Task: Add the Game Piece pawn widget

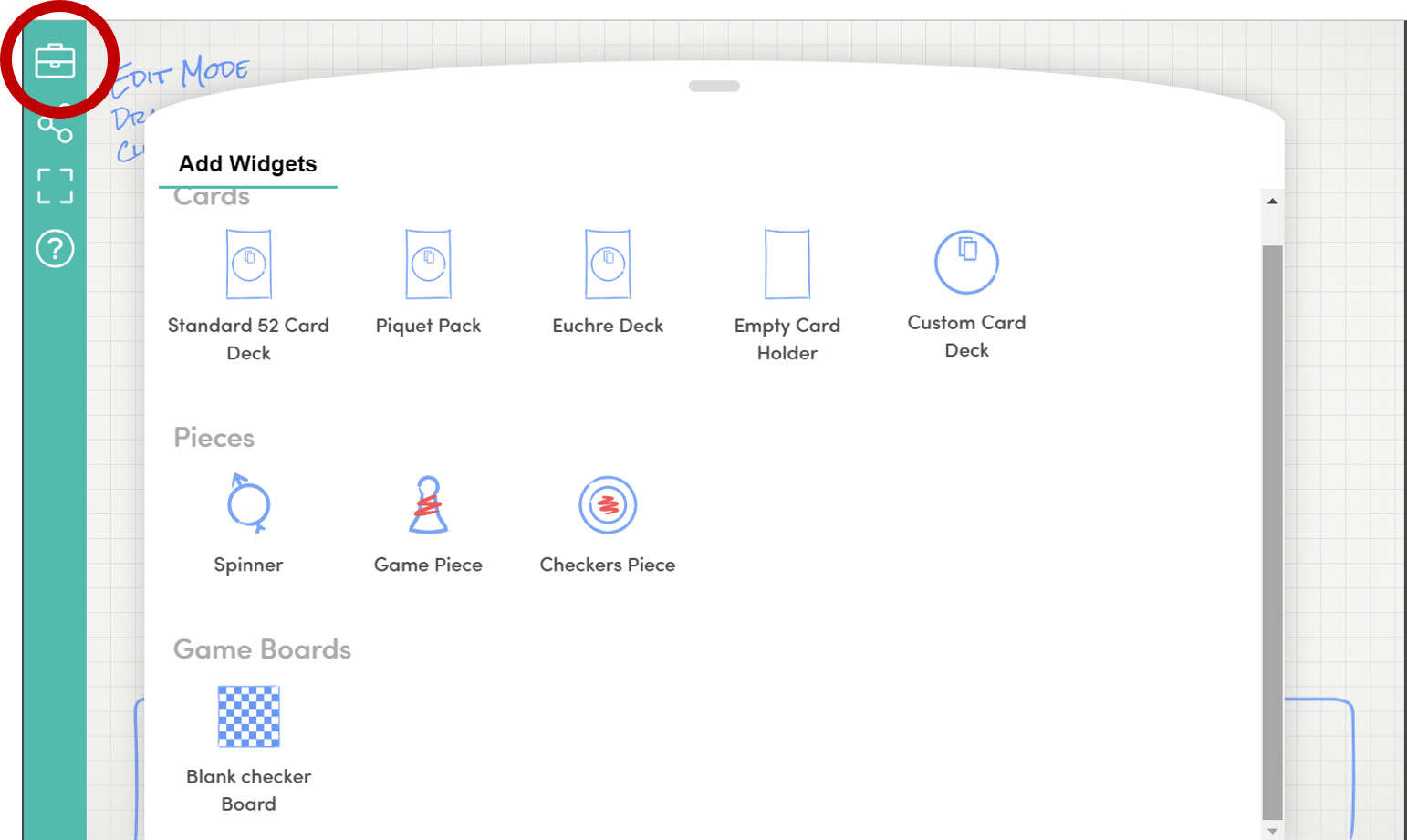Action: tap(428, 524)
